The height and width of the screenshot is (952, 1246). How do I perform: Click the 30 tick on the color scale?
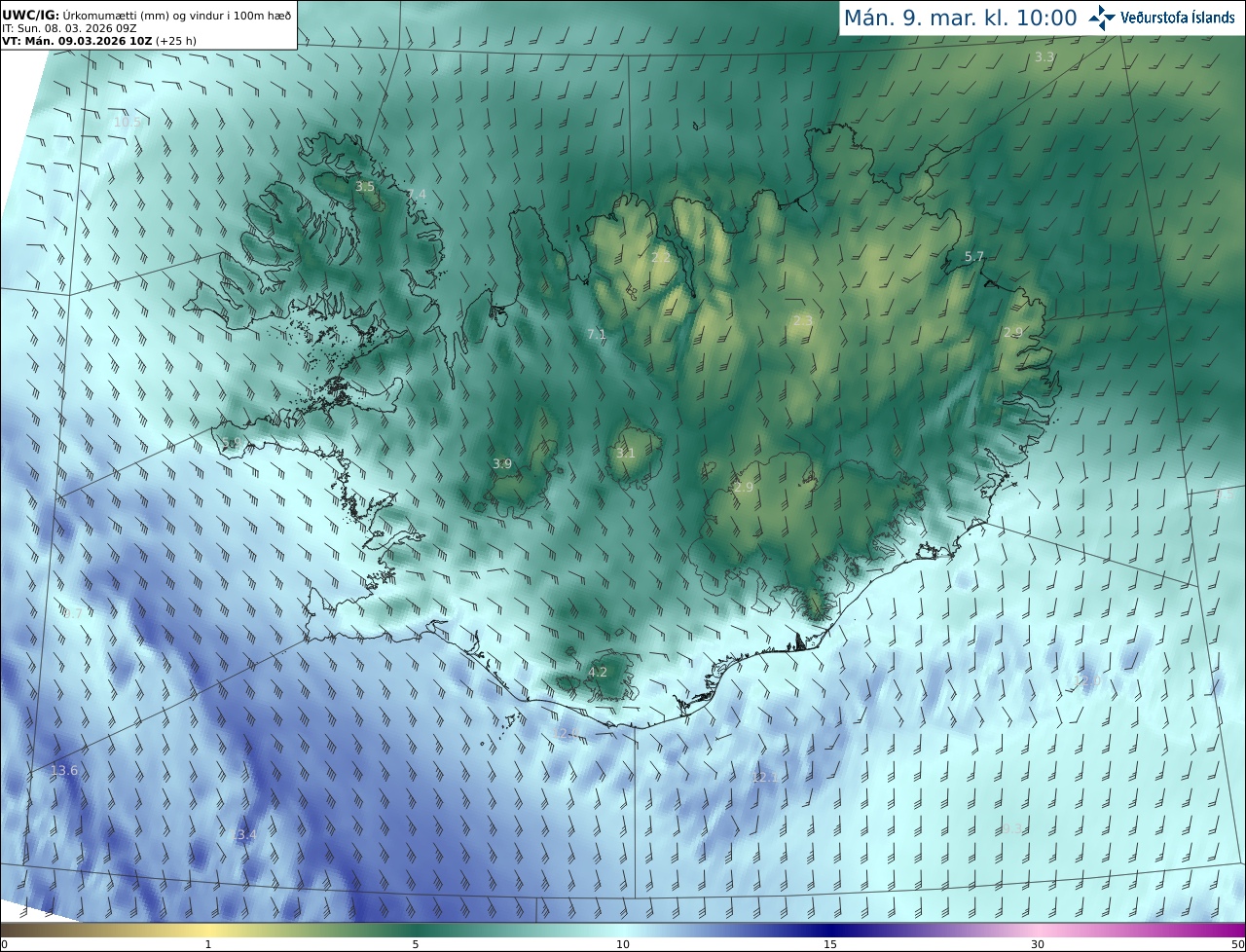pyautogui.click(x=1038, y=944)
